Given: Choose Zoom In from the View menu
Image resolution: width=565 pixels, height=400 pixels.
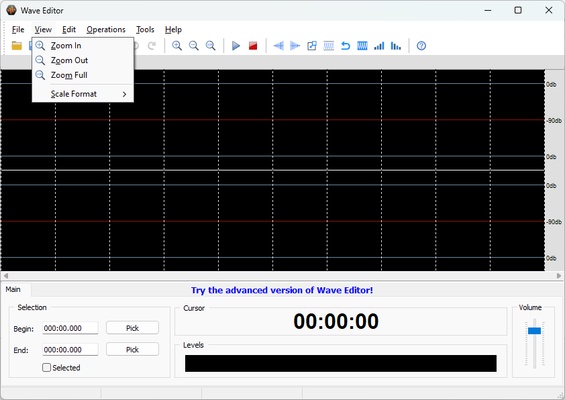Looking at the screenshot, I should point(83,46).
